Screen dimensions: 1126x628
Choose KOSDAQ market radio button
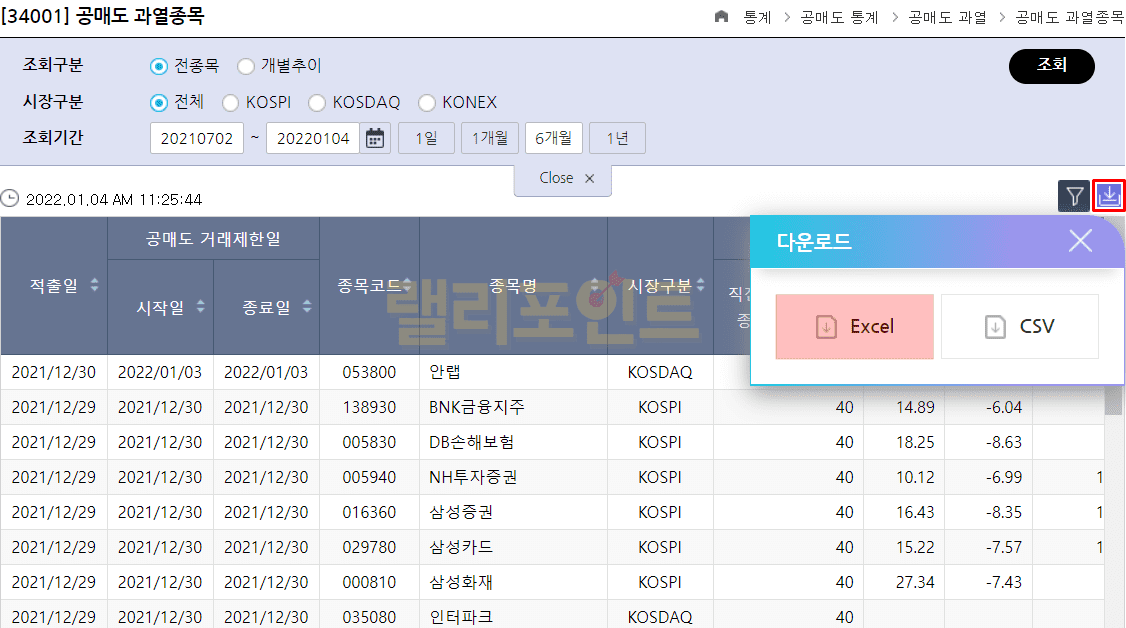tap(317, 102)
